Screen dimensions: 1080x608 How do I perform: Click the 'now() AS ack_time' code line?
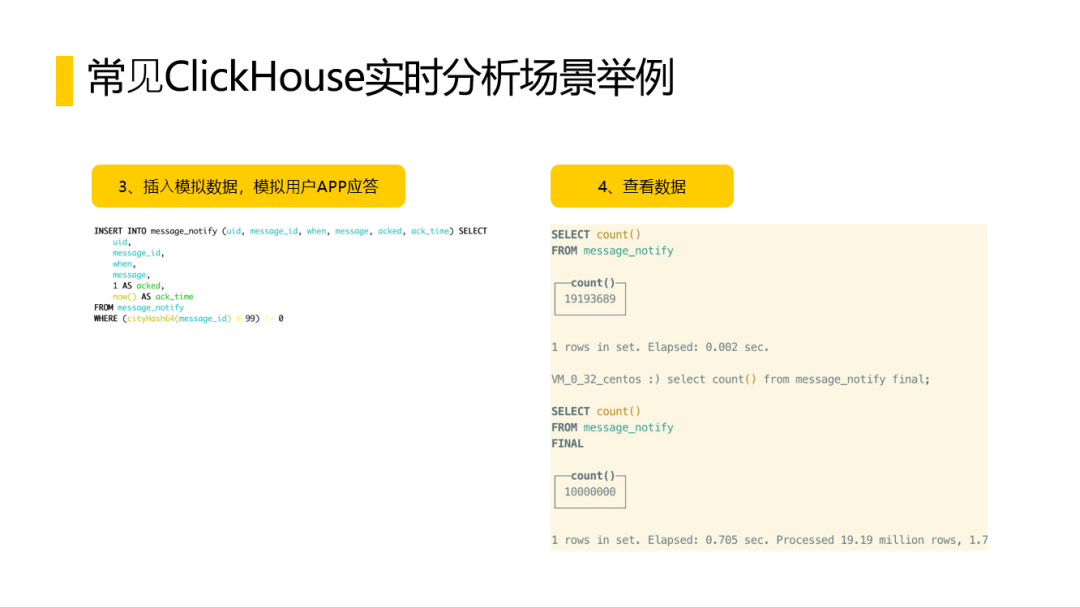coord(153,297)
